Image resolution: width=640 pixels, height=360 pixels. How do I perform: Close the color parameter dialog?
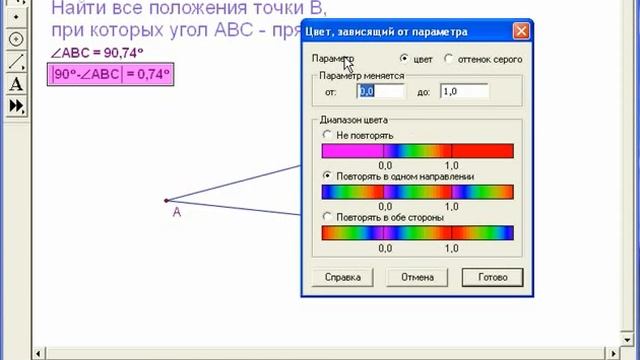(521, 31)
